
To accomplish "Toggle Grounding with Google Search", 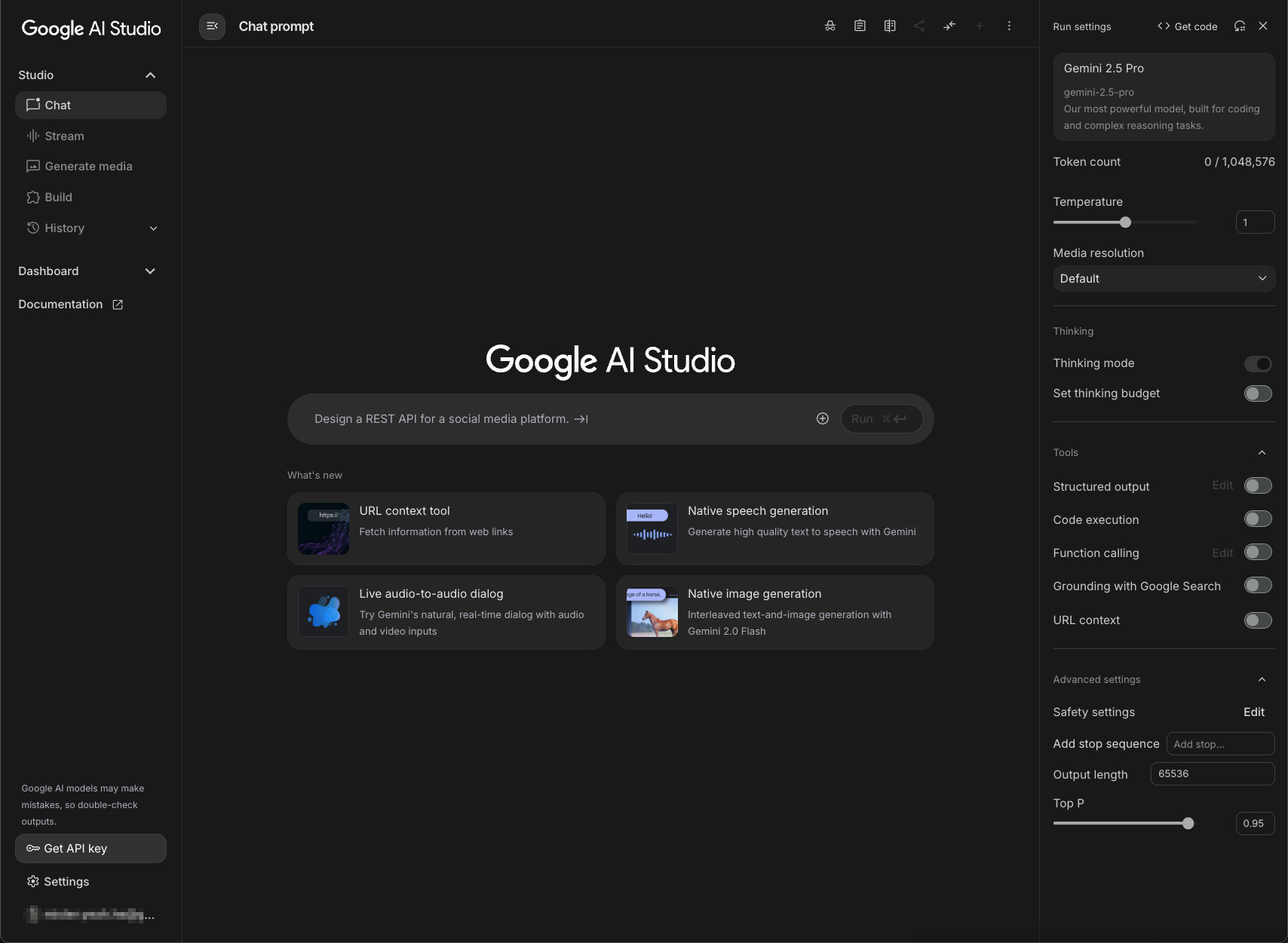I will click(1258, 585).
